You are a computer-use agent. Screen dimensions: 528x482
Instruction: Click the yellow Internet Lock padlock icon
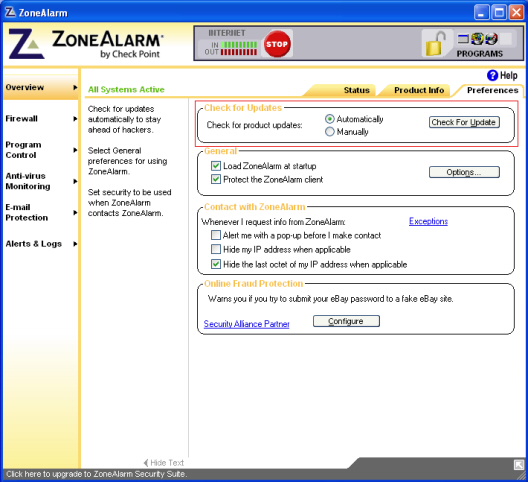(435, 43)
